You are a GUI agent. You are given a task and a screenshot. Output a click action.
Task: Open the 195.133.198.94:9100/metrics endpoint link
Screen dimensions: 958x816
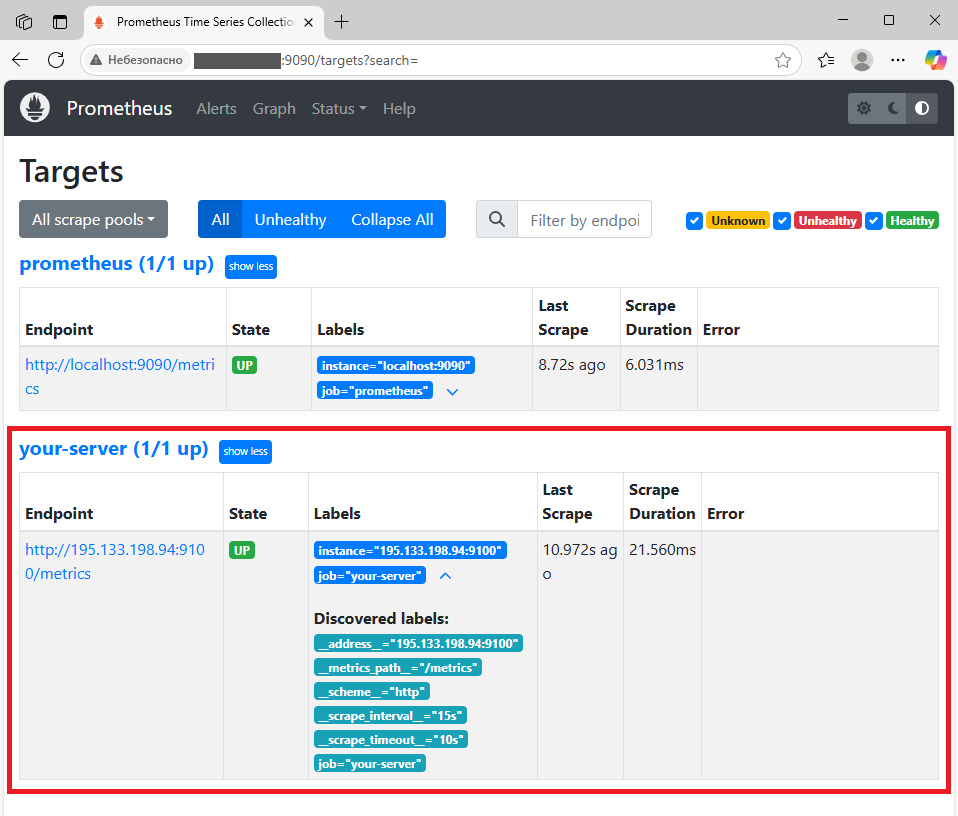point(115,561)
